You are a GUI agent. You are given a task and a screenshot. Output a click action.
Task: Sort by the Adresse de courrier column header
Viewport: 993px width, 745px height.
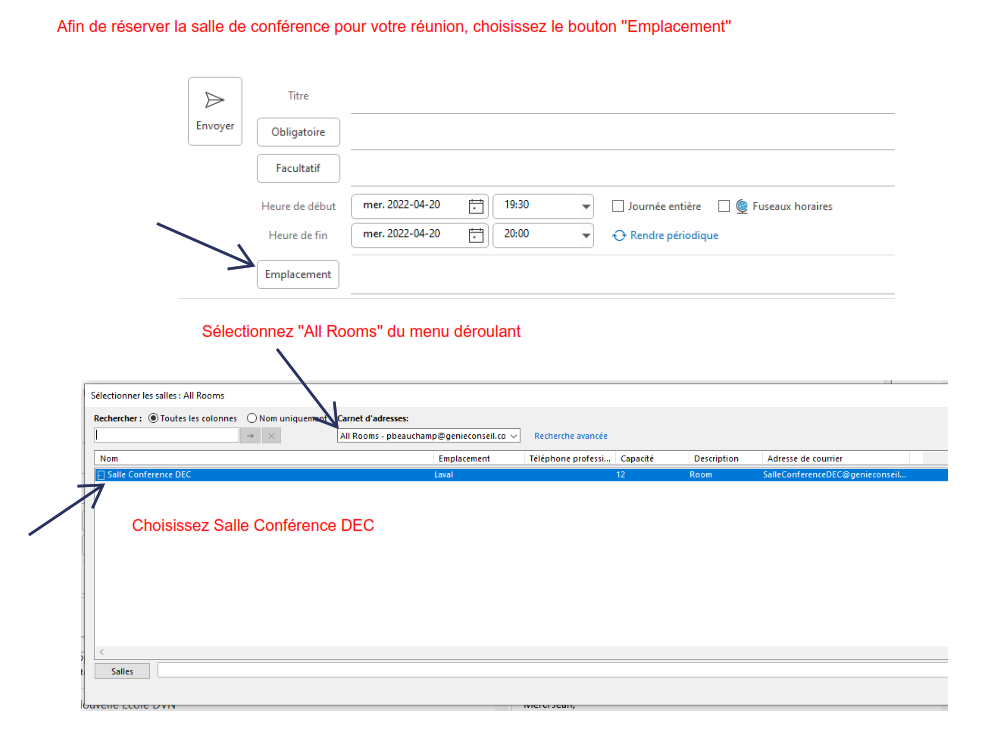pyautogui.click(x=836, y=458)
